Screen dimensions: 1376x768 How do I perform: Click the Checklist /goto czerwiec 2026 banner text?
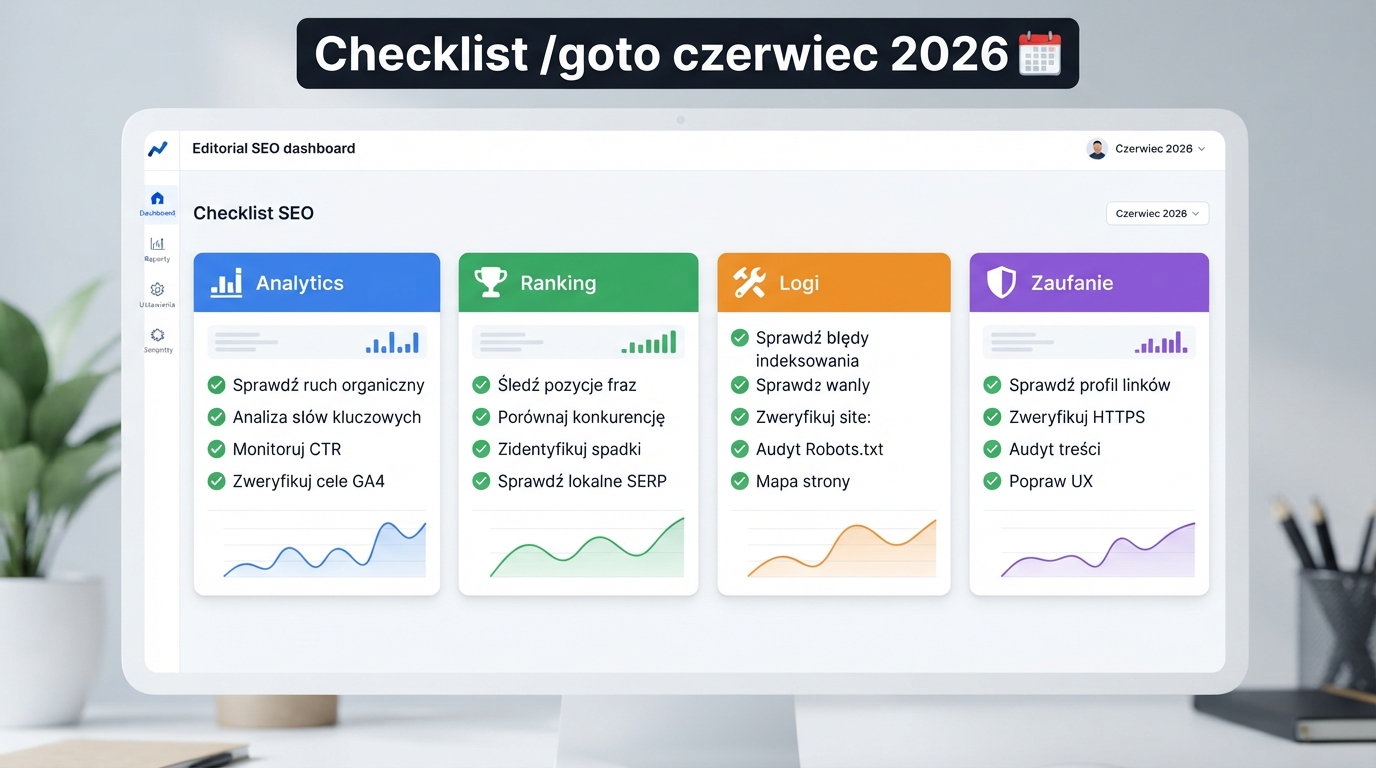click(662, 54)
